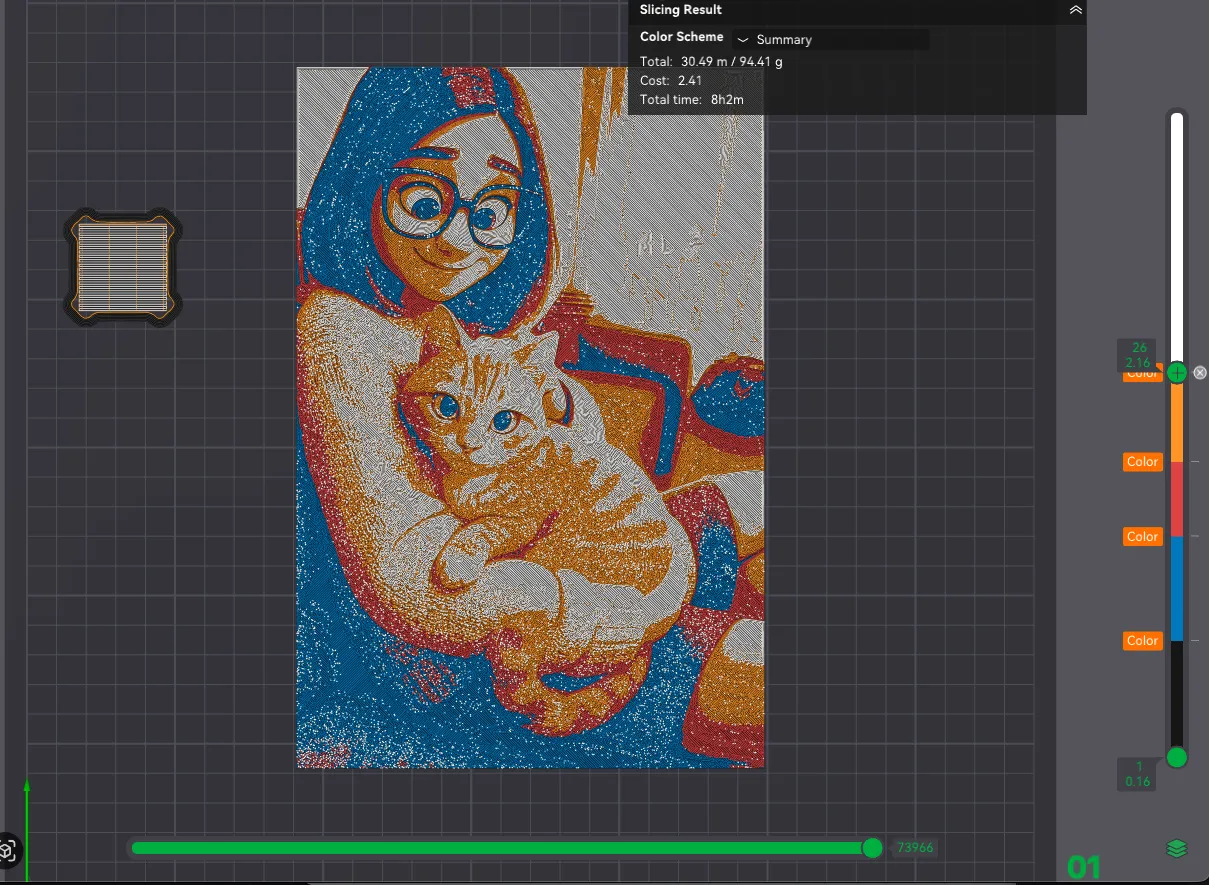The height and width of the screenshot is (885, 1209).
Task: Click Color tag at red-to-blue change
Action: pyautogui.click(x=1142, y=537)
